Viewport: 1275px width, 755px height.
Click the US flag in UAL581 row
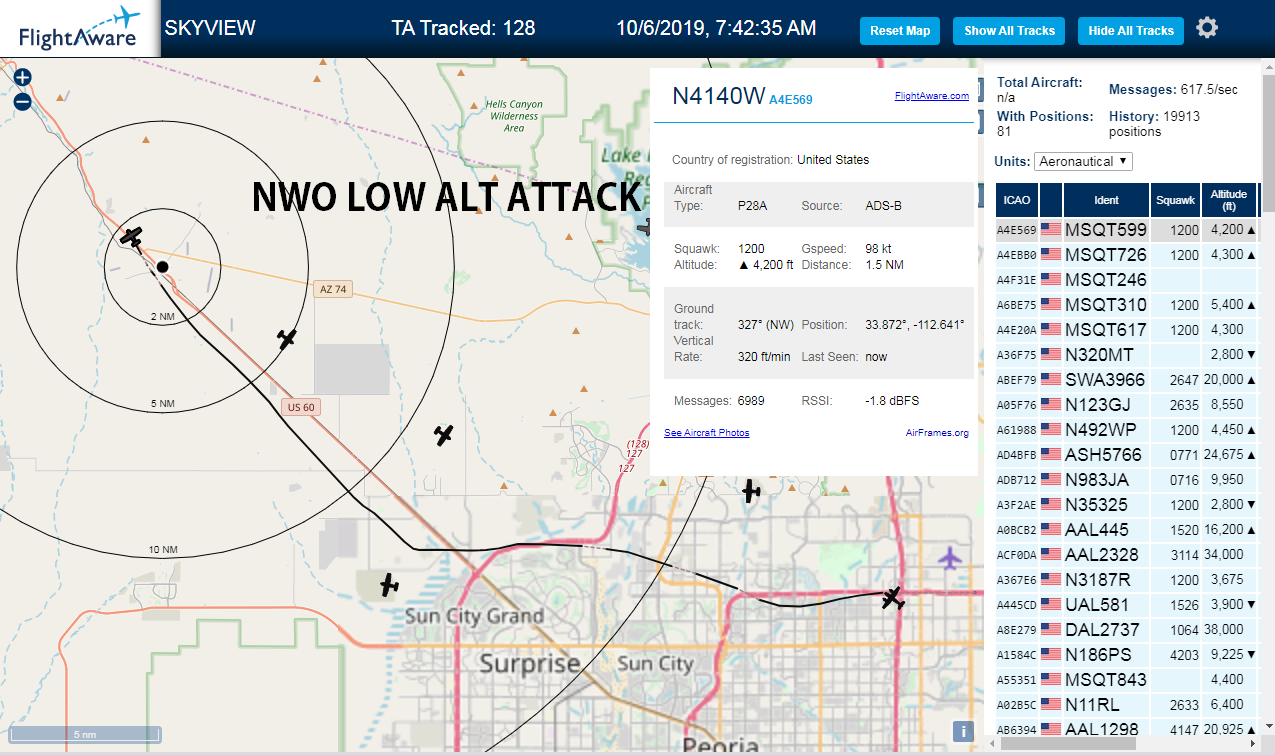tap(1051, 604)
